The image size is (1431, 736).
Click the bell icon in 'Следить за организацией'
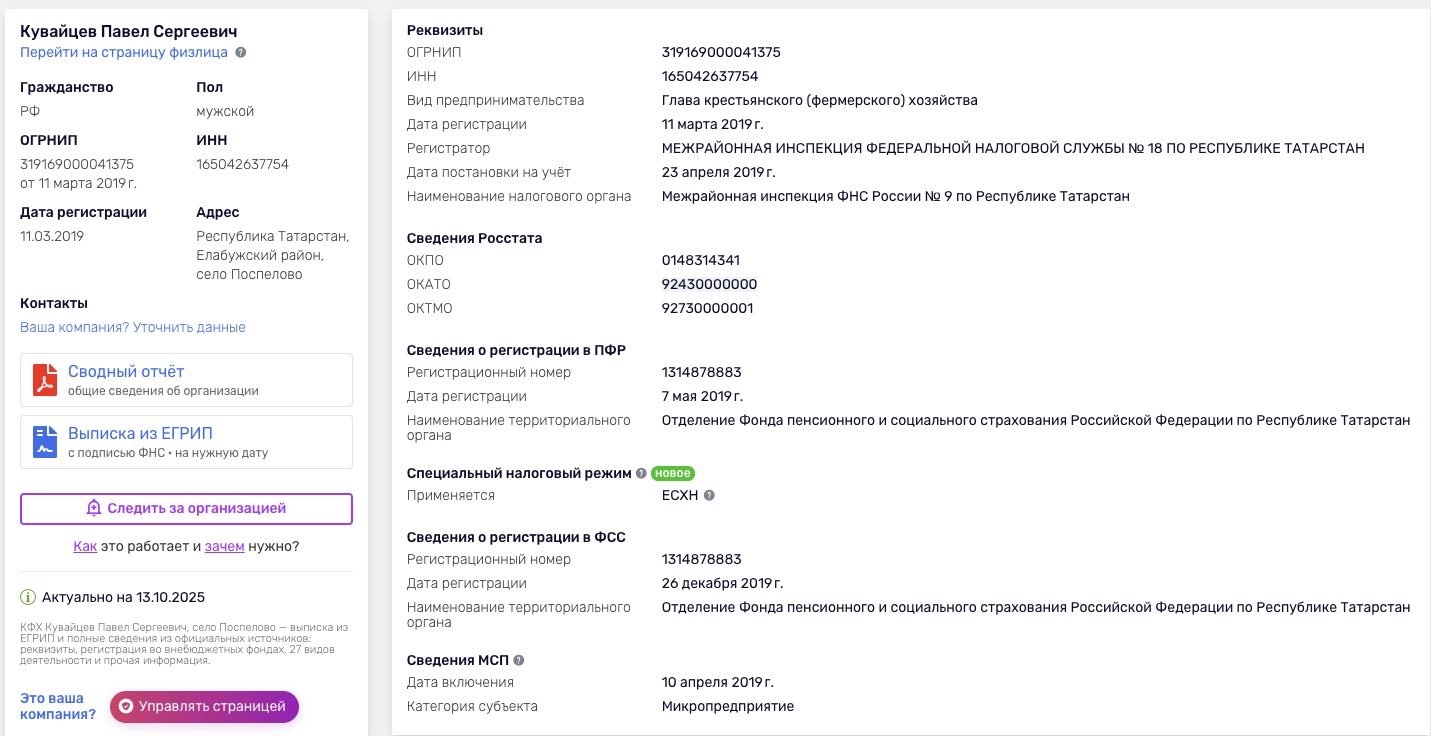[x=94, y=508]
